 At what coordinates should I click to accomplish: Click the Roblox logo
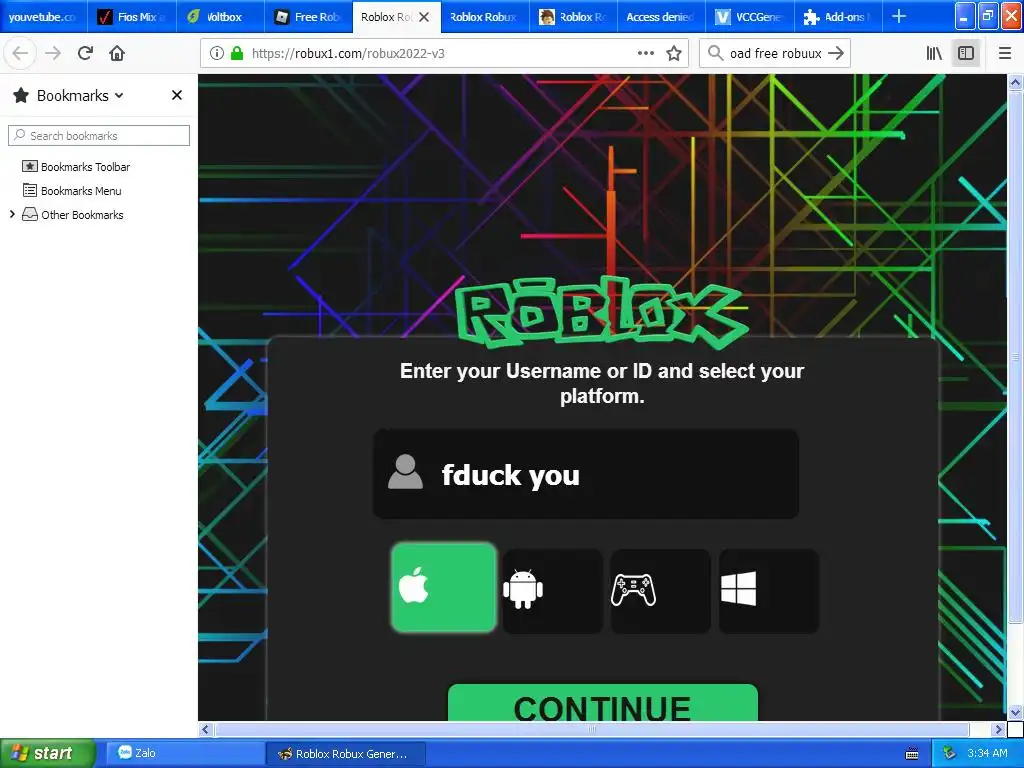(601, 312)
